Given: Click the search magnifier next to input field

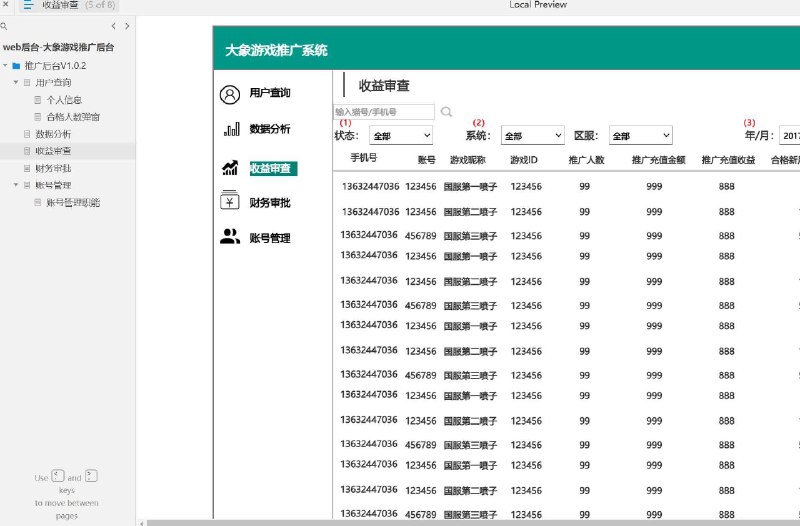Looking at the screenshot, I should (446, 111).
